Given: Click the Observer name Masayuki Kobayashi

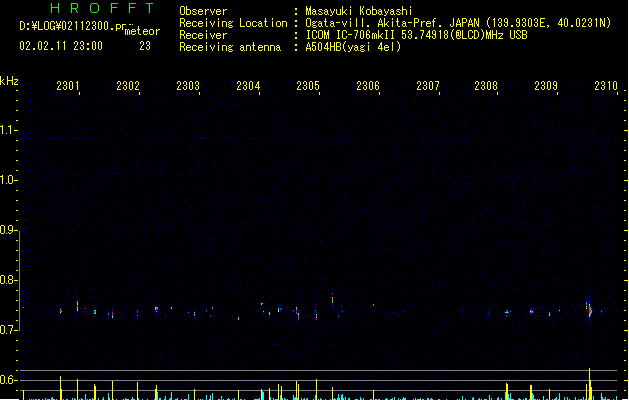Looking at the screenshot, I should (359, 11).
